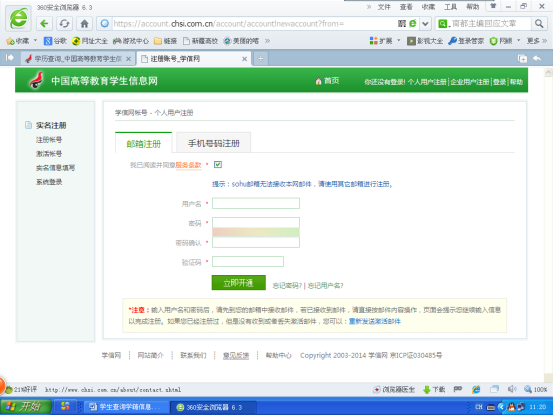The width and height of the screenshot is (553, 415).
Task: Click the 意见反馈 footer link
Action: point(236,355)
